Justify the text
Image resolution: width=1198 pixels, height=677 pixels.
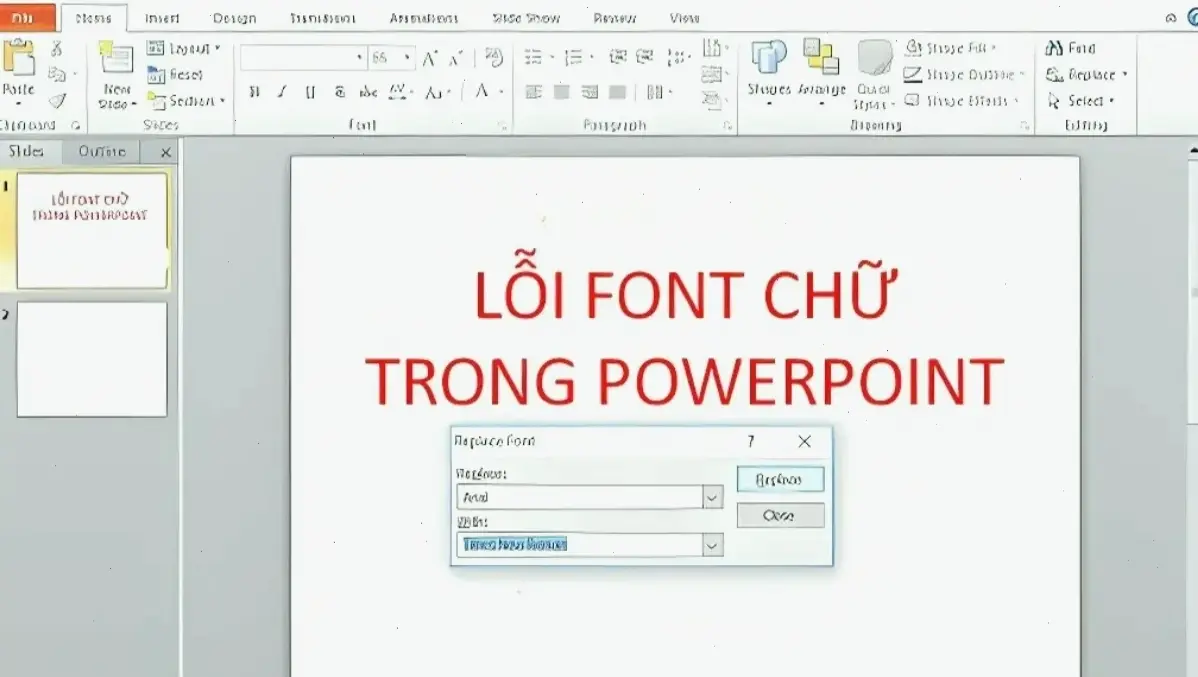tap(617, 92)
